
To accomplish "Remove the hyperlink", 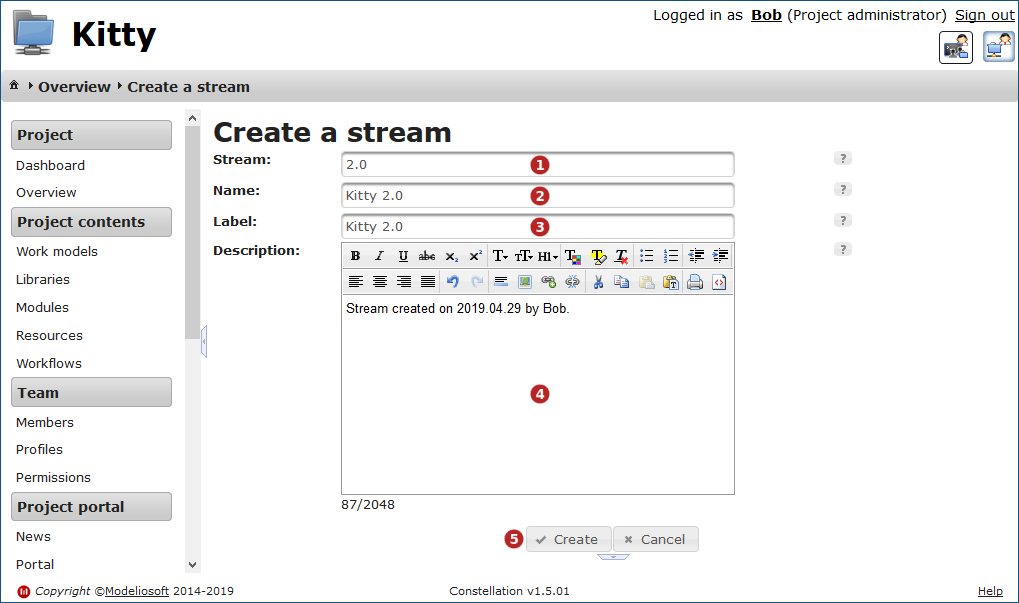I will click(x=573, y=282).
